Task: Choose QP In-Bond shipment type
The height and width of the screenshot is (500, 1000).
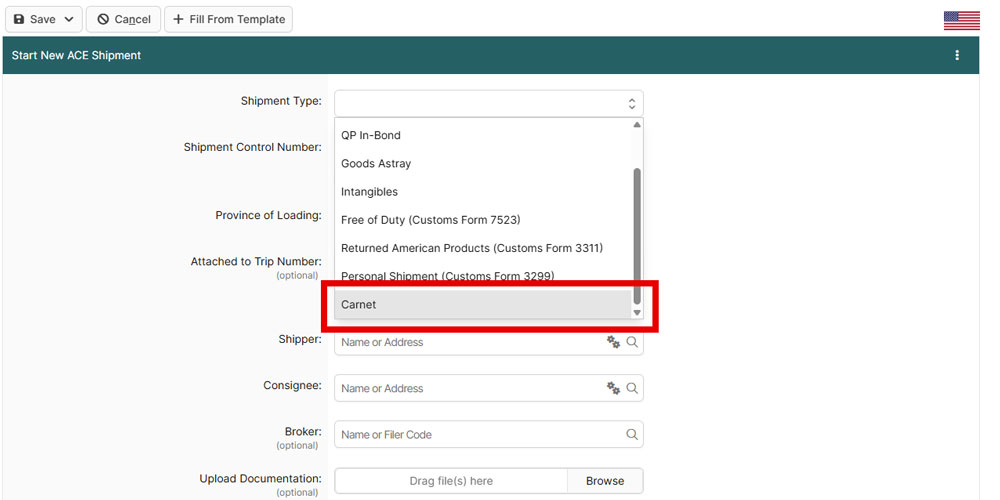Action: (371, 135)
